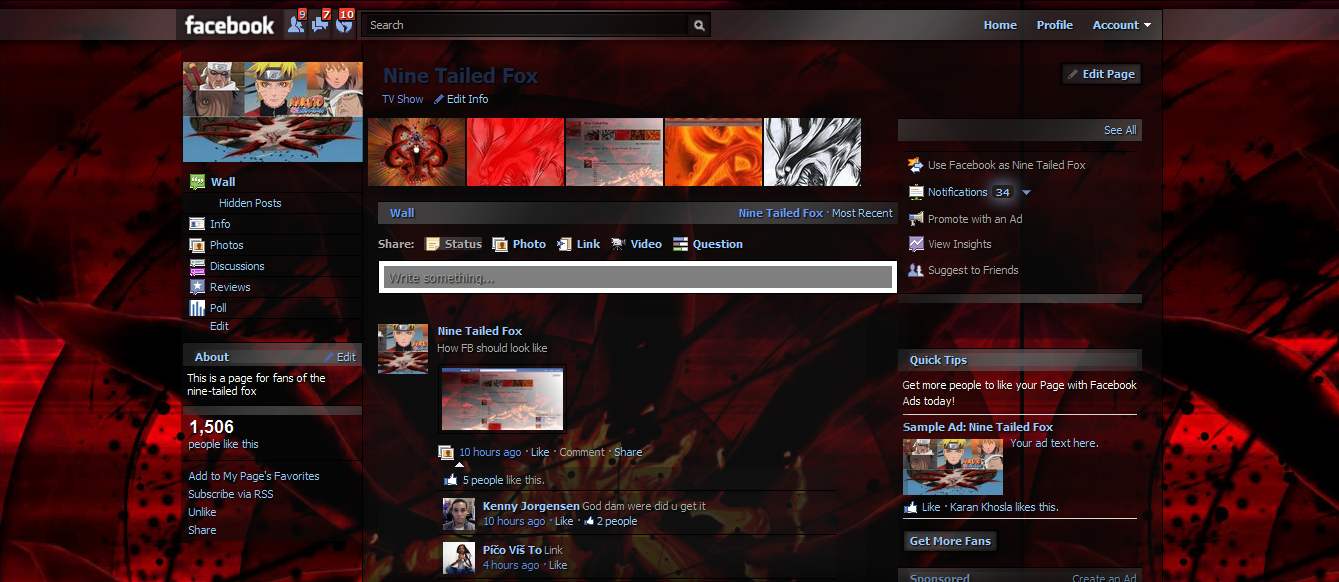This screenshot has height=582, width=1339.
Task: Click the See All button
Action: [x=1120, y=130]
